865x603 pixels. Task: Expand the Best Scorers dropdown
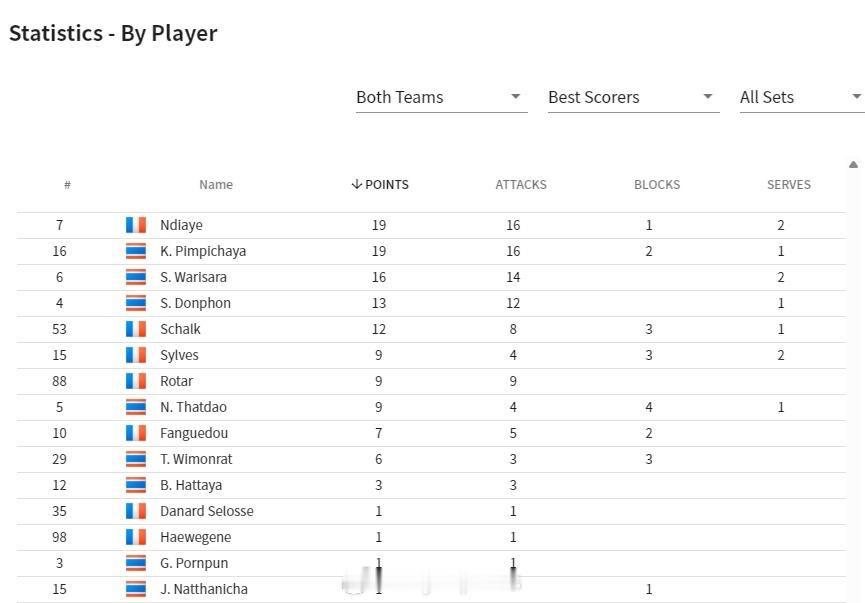point(634,98)
